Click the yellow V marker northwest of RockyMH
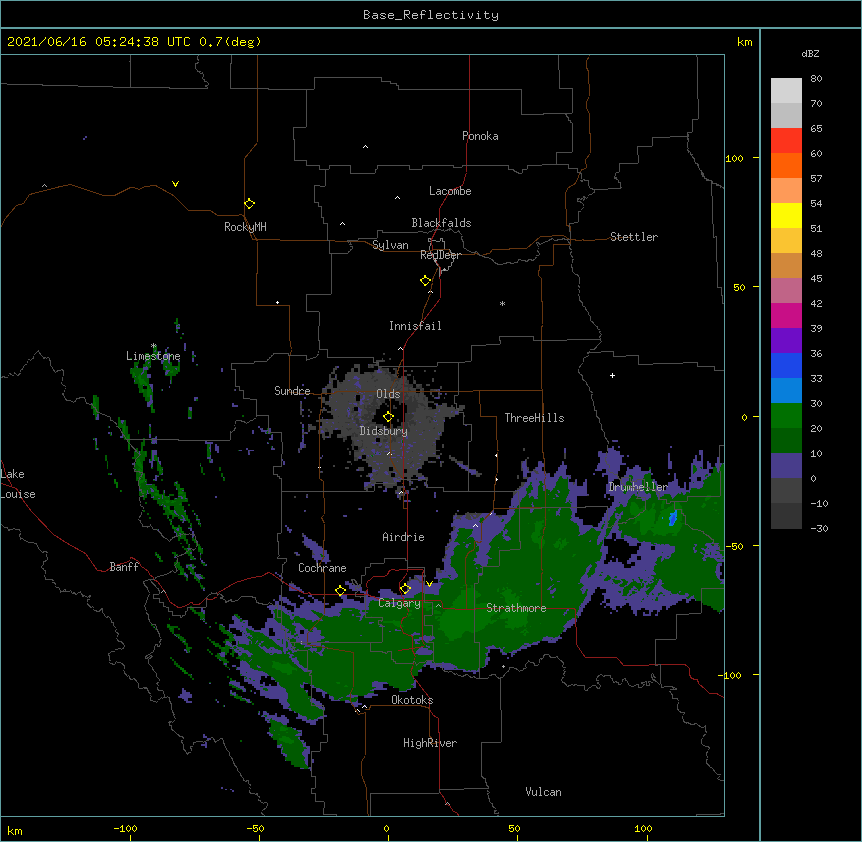 [175, 184]
